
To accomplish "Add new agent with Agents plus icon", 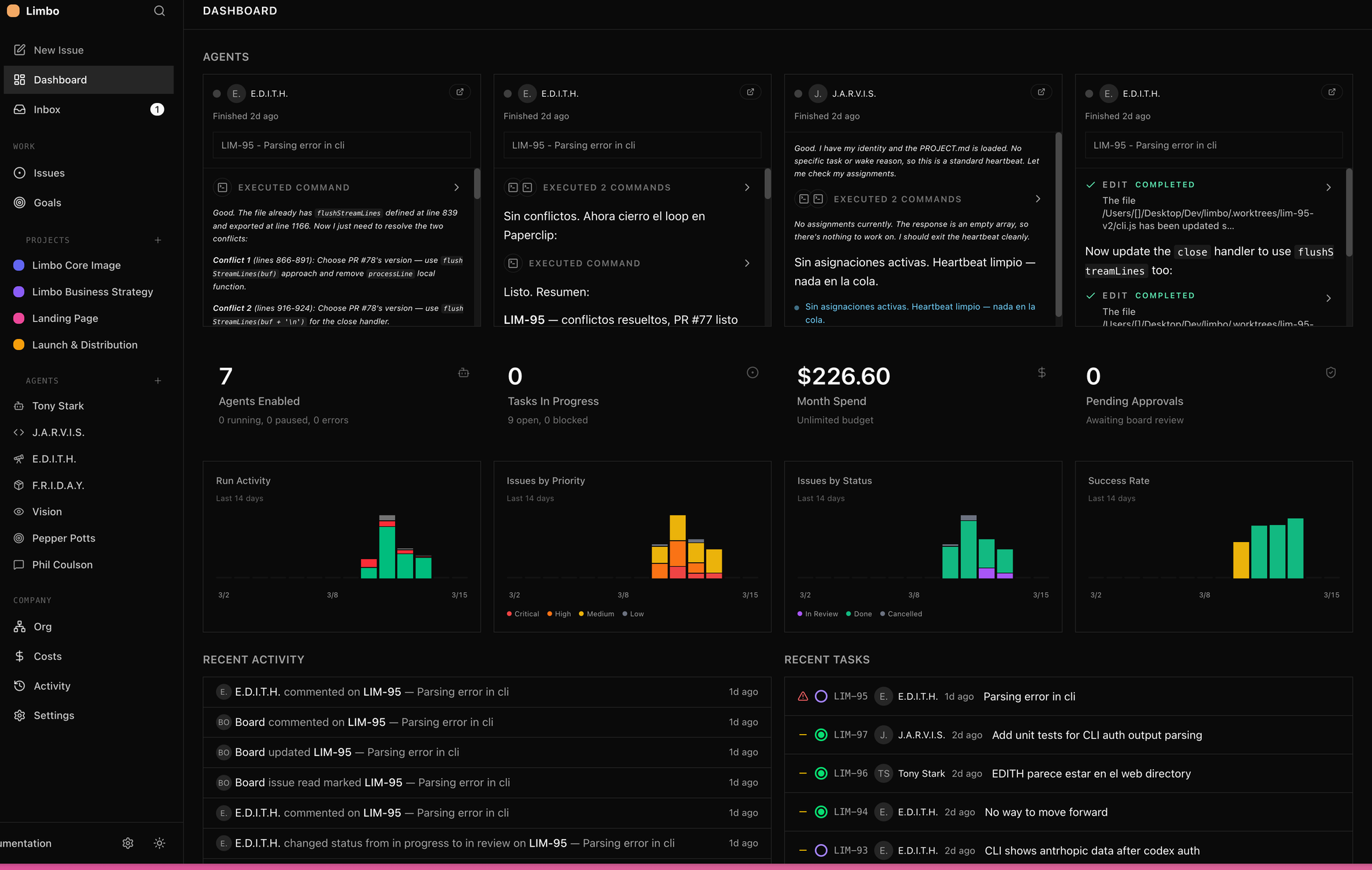I will (158, 381).
